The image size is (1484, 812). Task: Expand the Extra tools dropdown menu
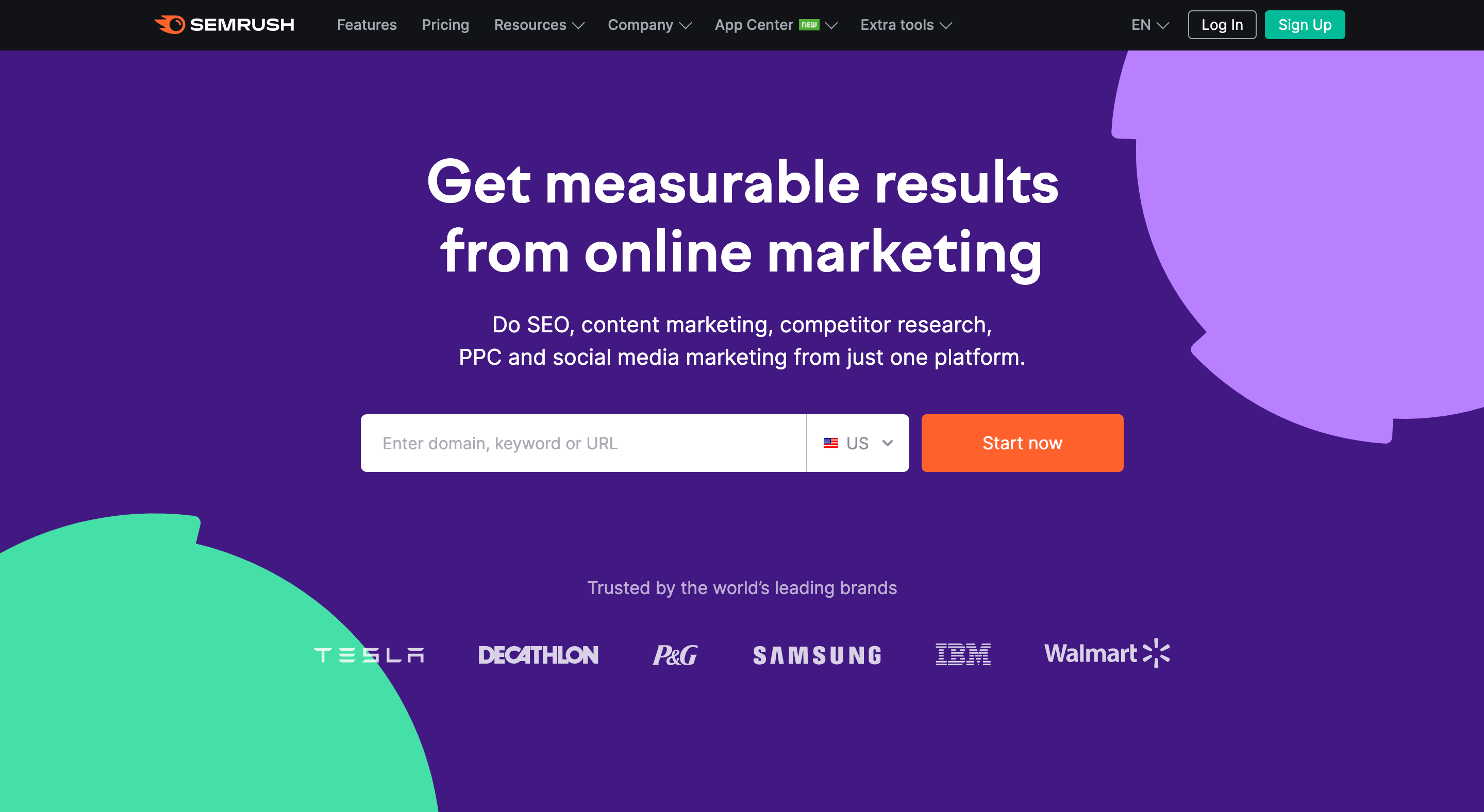(x=905, y=25)
